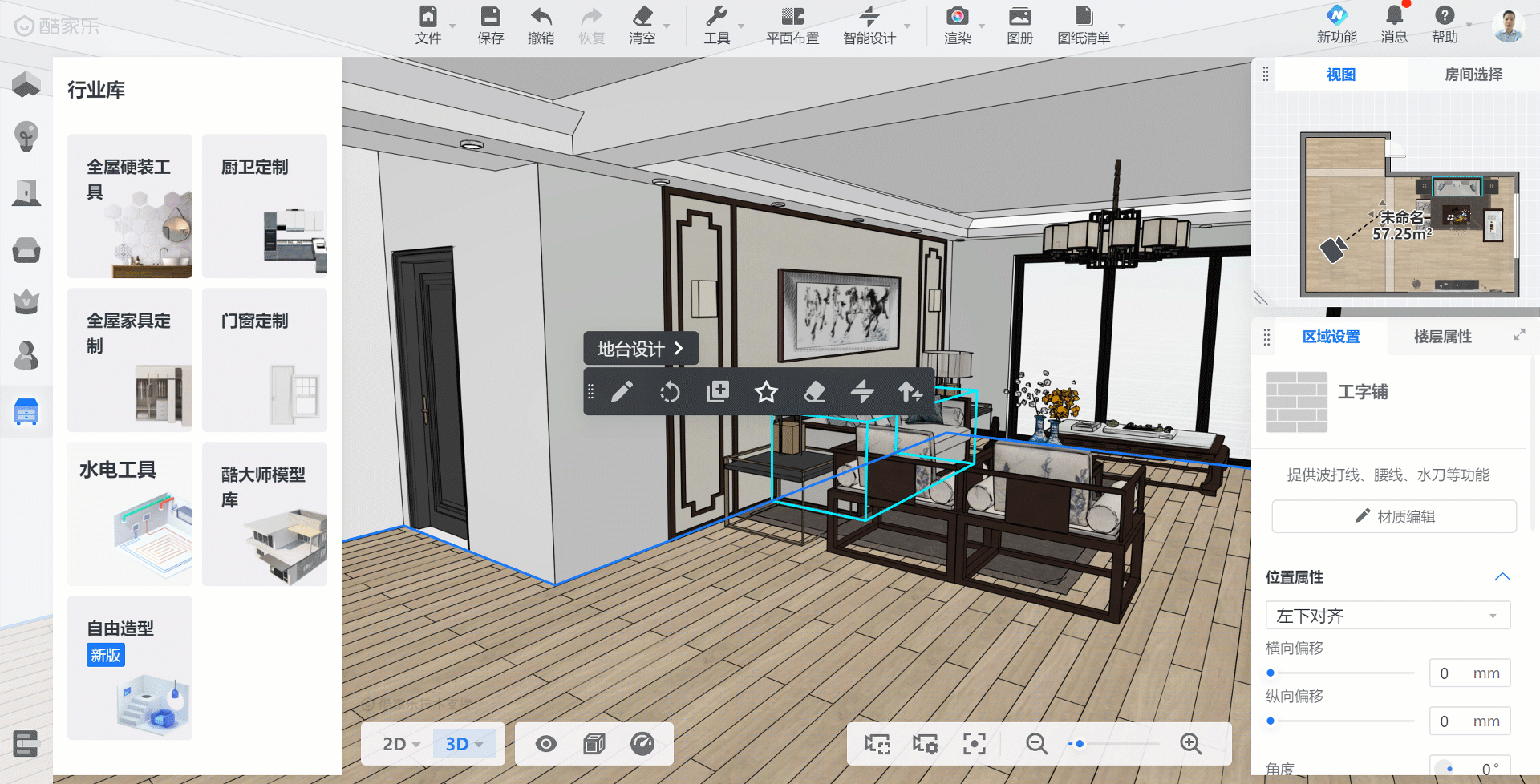The height and width of the screenshot is (784, 1540).
Task: Toggle the eye visibility button
Action: click(x=546, y=744)
